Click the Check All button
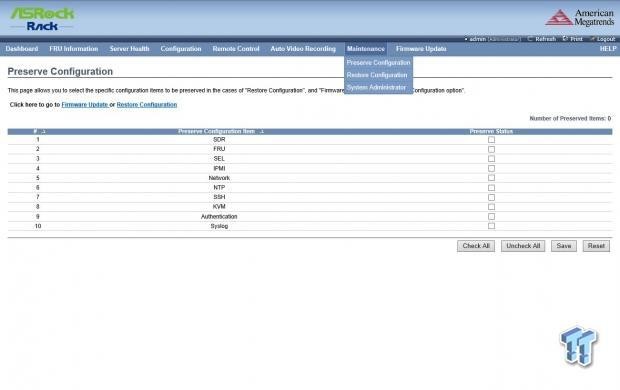 pos(476,246)
